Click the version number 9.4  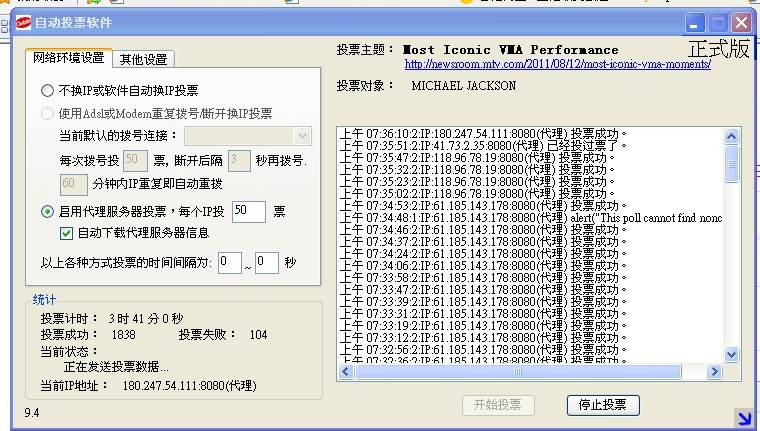click(32, 413)
